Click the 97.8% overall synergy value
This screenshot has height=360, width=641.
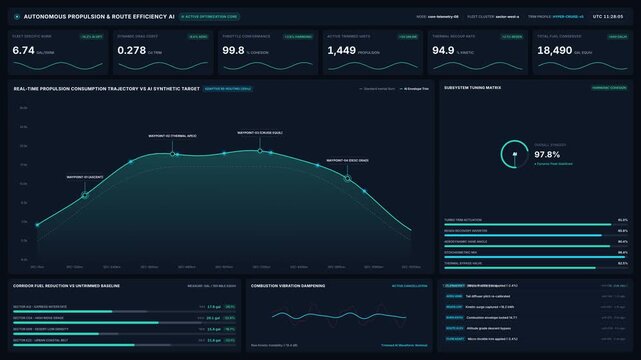[x=547, y=154]
